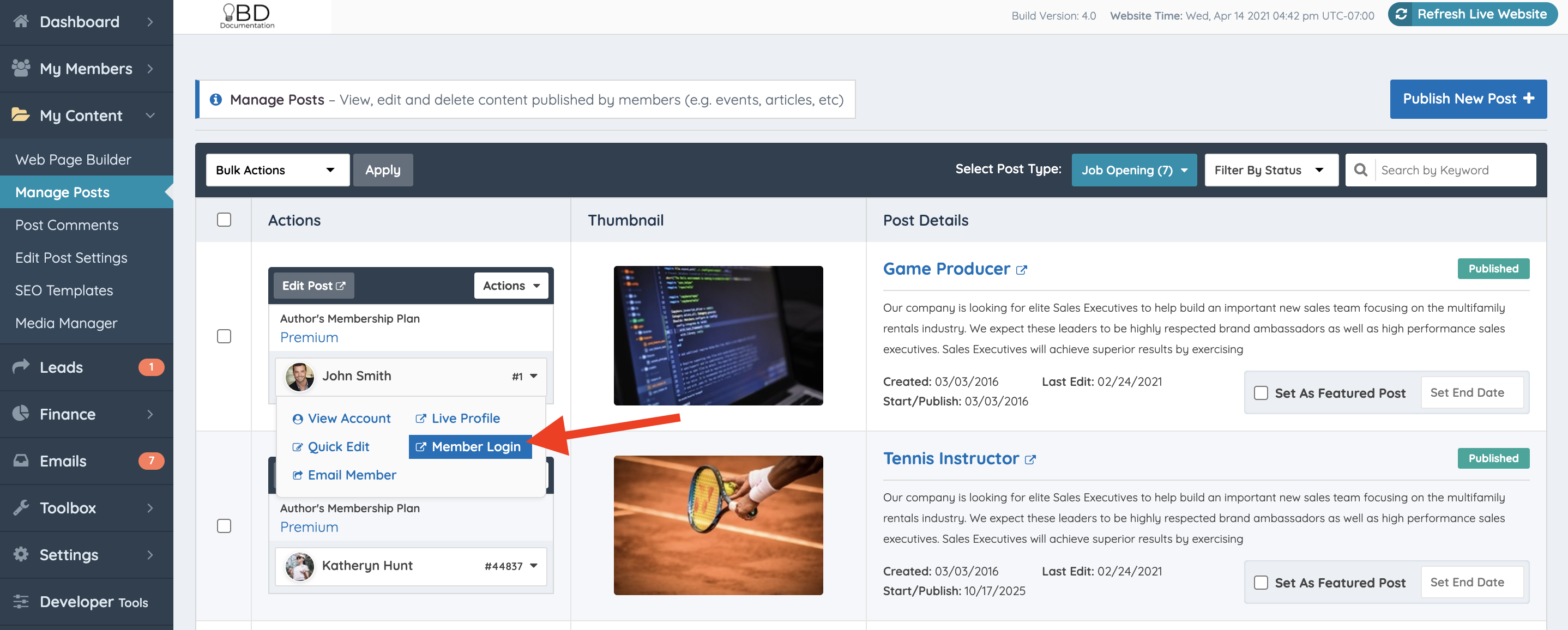Open the Game Producer post link
Viewport: 1568px width, 630px height.
coord(945,269)
